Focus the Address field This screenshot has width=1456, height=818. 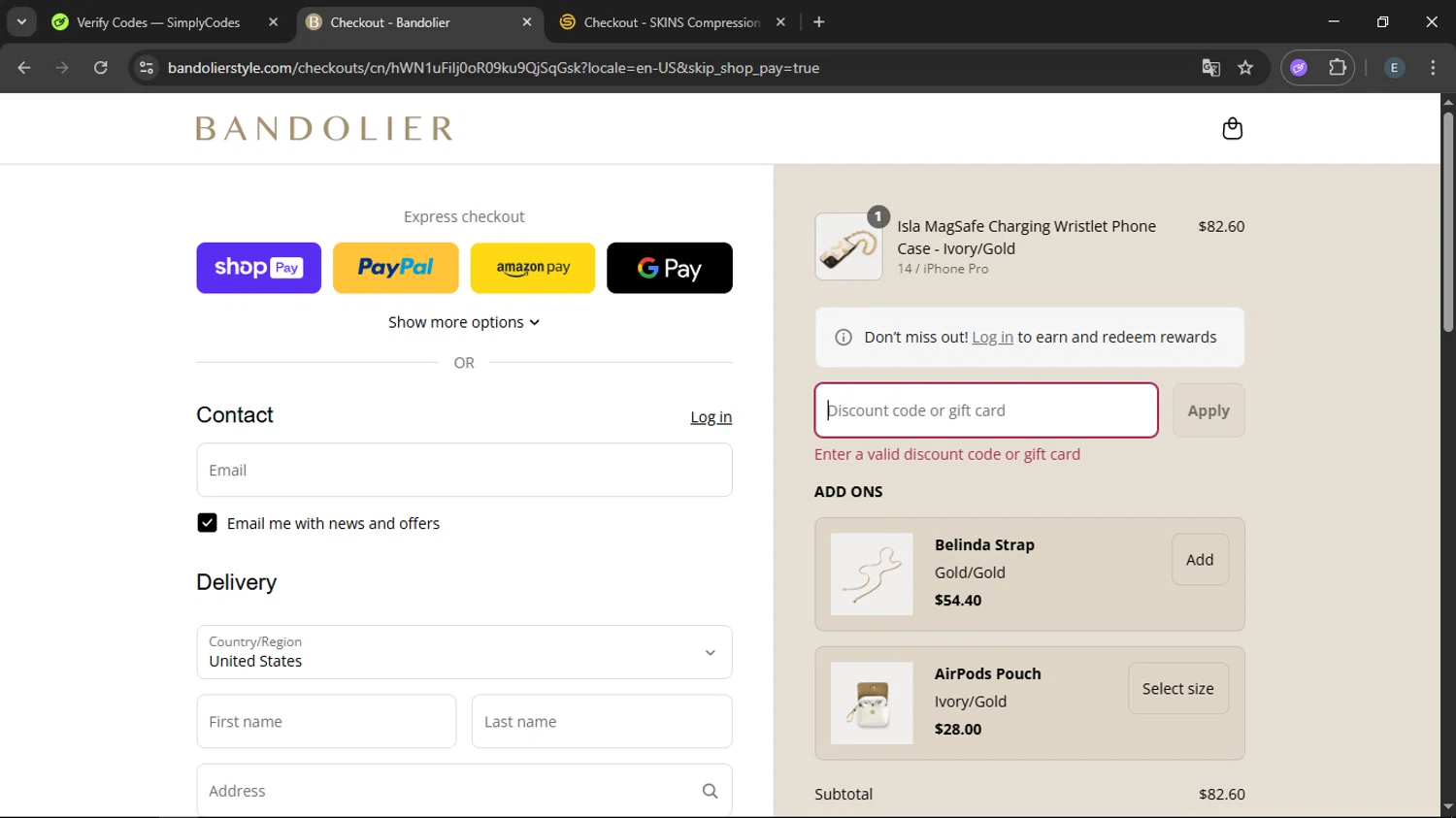click(x=464, y=791)
